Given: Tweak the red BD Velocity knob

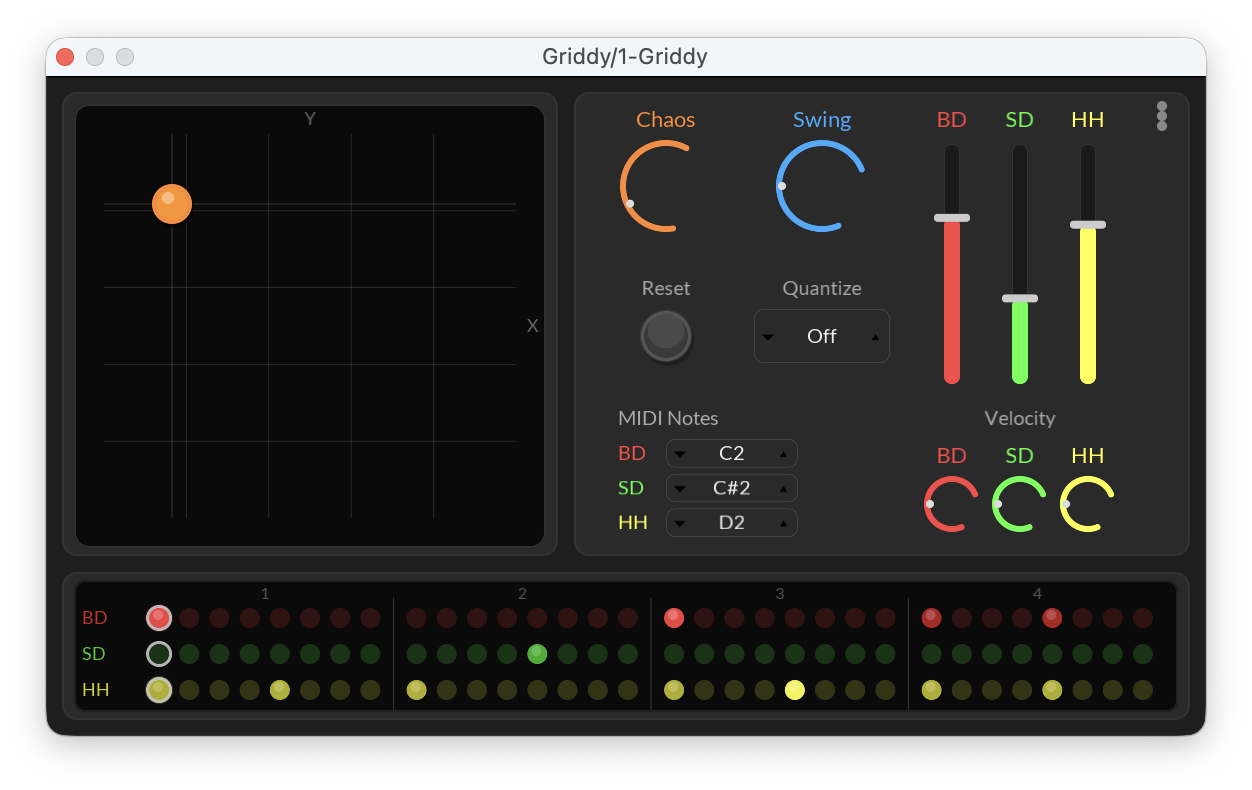Looking at the screenshot, I should coord(950,504).
